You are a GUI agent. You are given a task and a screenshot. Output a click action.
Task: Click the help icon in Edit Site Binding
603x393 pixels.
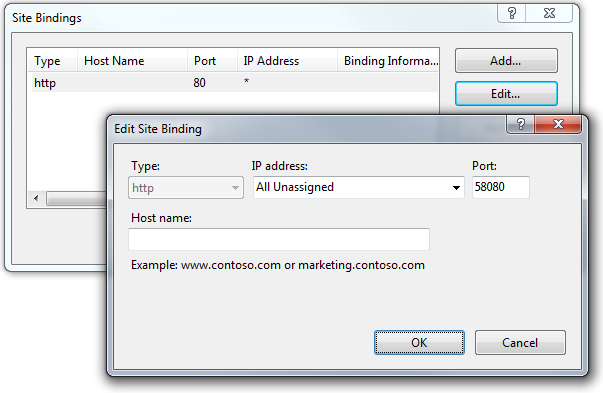point(520,124)
